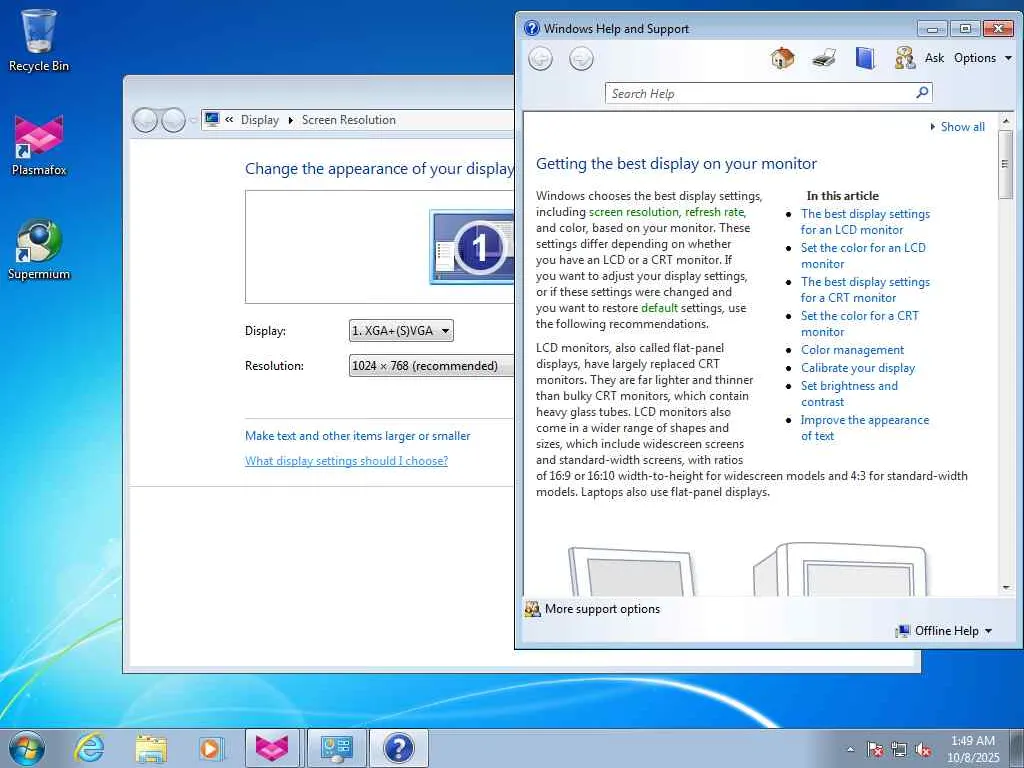
Task: Click the Help forward arrow button
Action: pos(581,59)
